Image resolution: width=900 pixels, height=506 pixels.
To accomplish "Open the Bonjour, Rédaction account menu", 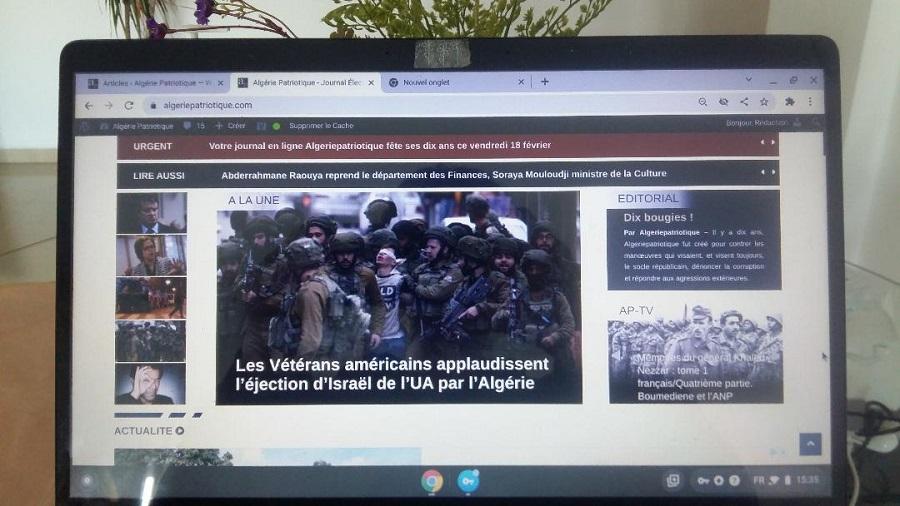I will coord(763,123).
